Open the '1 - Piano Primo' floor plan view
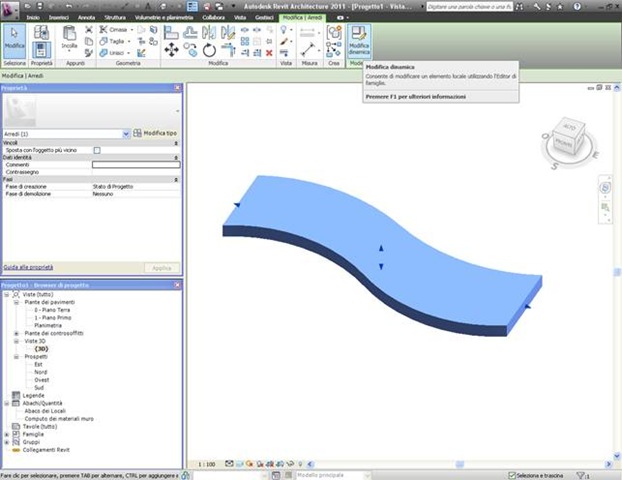The height and width of the screenshot is (480, 622). point(54,317)
